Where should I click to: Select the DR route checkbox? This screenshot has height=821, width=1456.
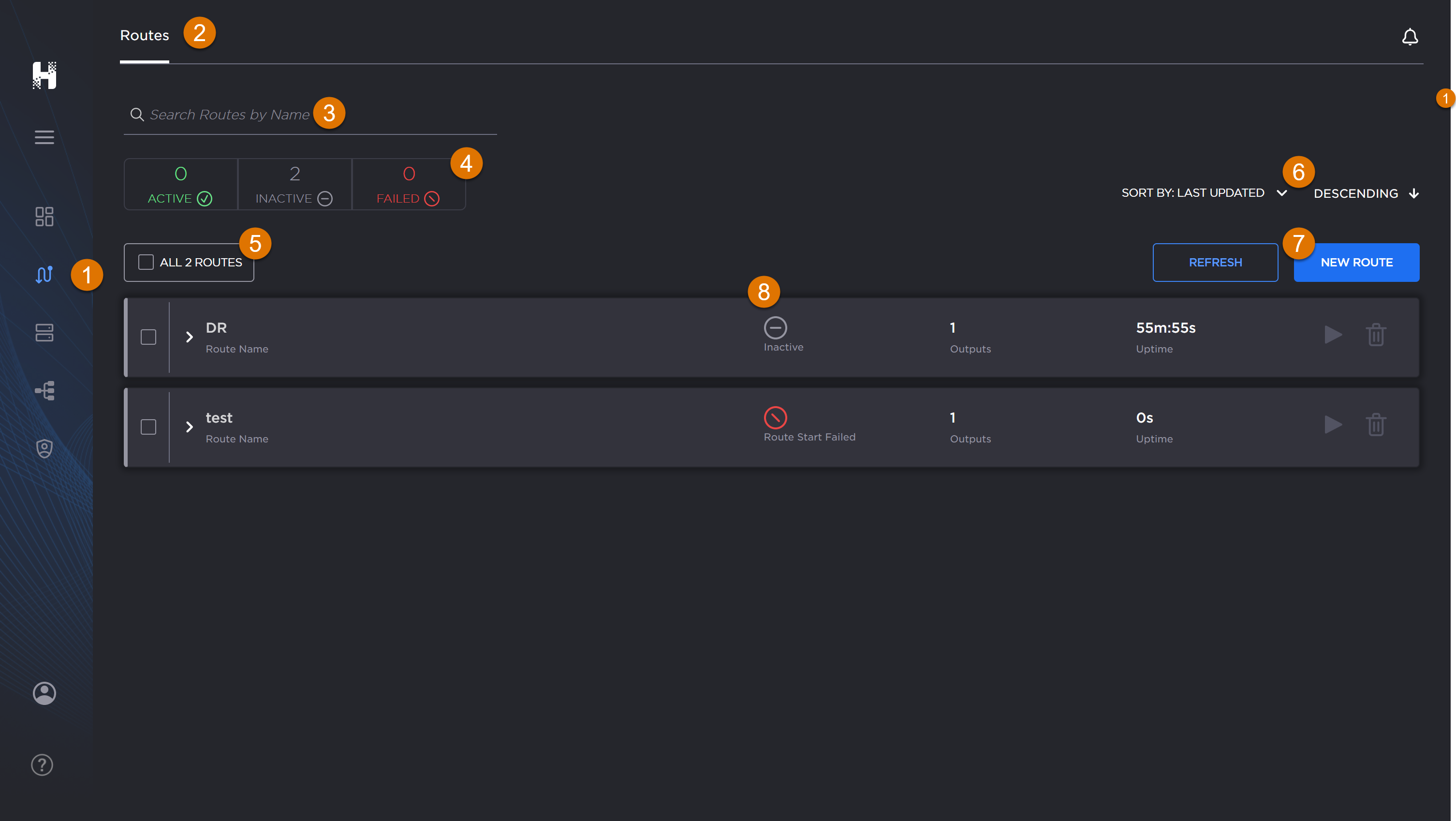click(x=148, y=337)
